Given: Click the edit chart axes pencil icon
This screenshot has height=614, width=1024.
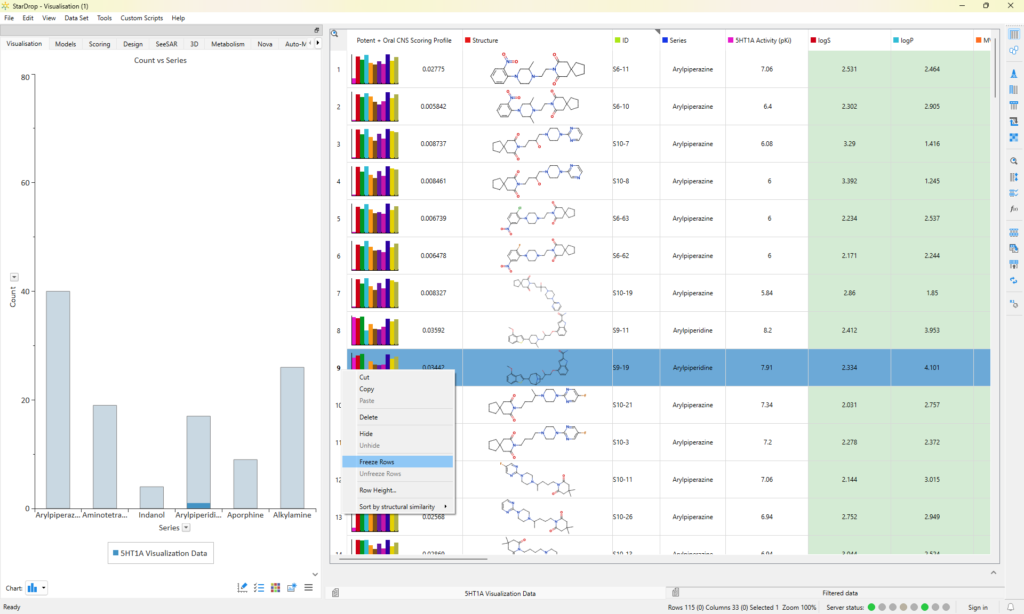Looking at the screenshot, I should coord(243,587).
